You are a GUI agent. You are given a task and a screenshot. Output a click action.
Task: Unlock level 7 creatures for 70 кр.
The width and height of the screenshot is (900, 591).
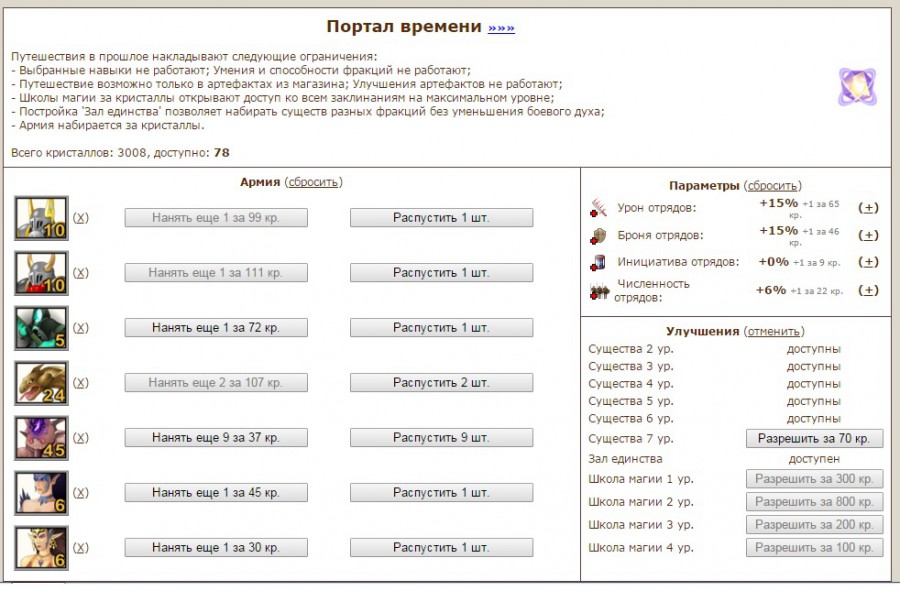coord(814,438)
